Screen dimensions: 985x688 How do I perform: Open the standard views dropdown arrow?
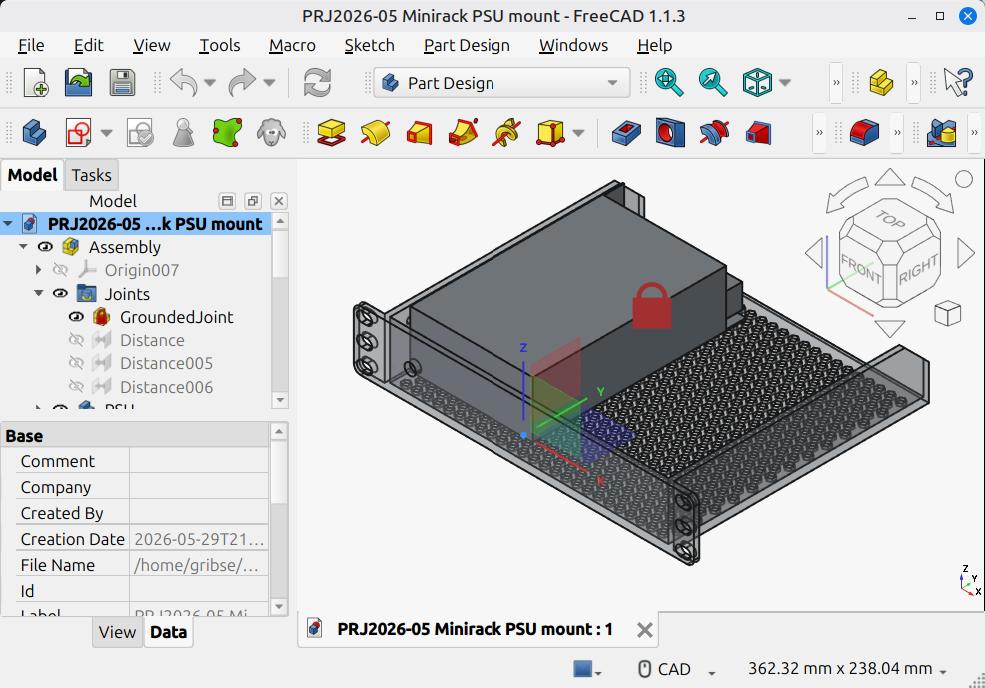pos(785,83)
